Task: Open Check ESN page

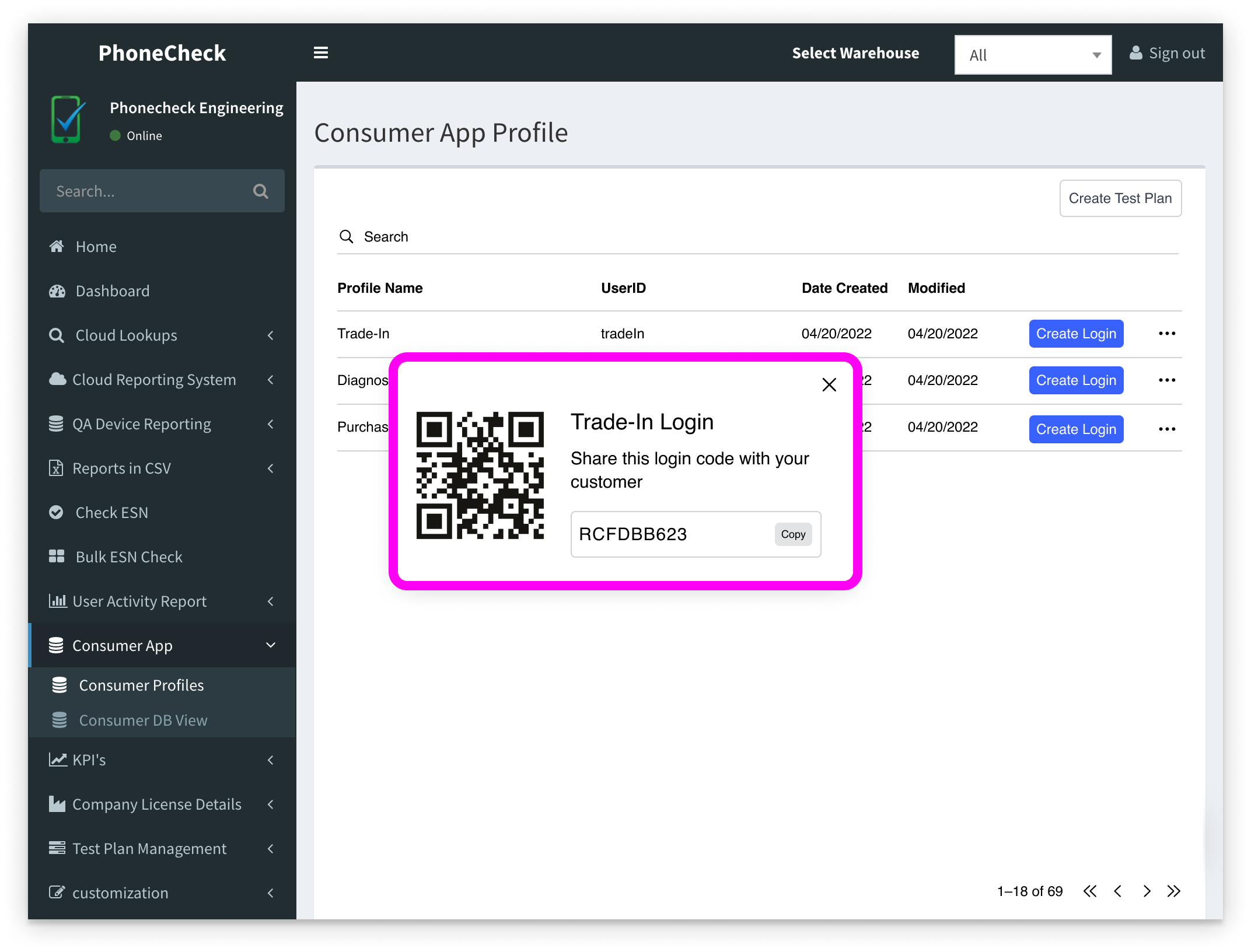Action: (x=112, y=513)
